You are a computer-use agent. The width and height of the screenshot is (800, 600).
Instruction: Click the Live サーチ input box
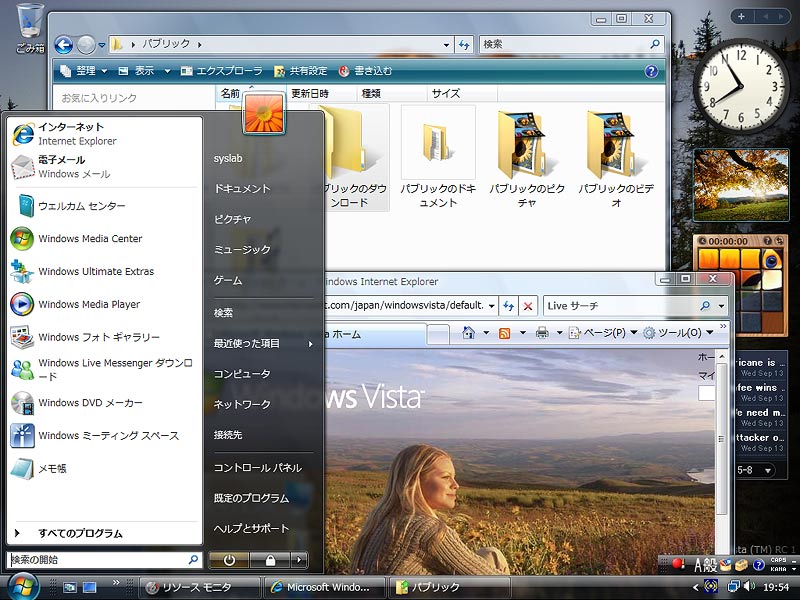pos(620,306)
